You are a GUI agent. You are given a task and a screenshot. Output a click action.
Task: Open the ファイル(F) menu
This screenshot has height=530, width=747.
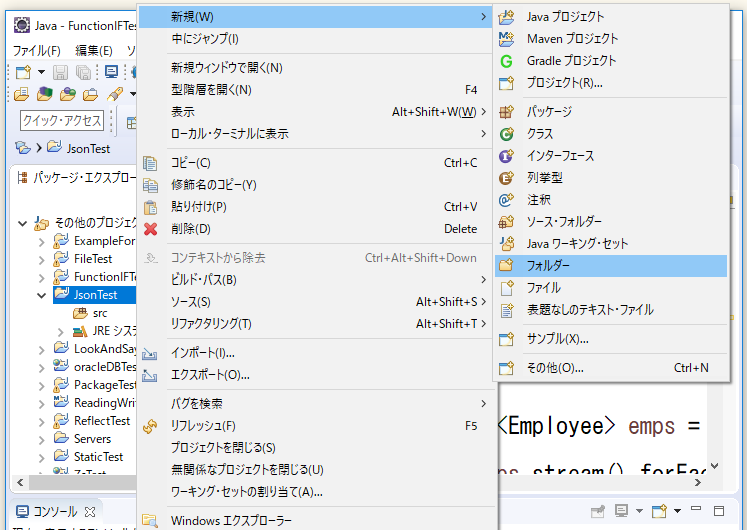[37, 50]
